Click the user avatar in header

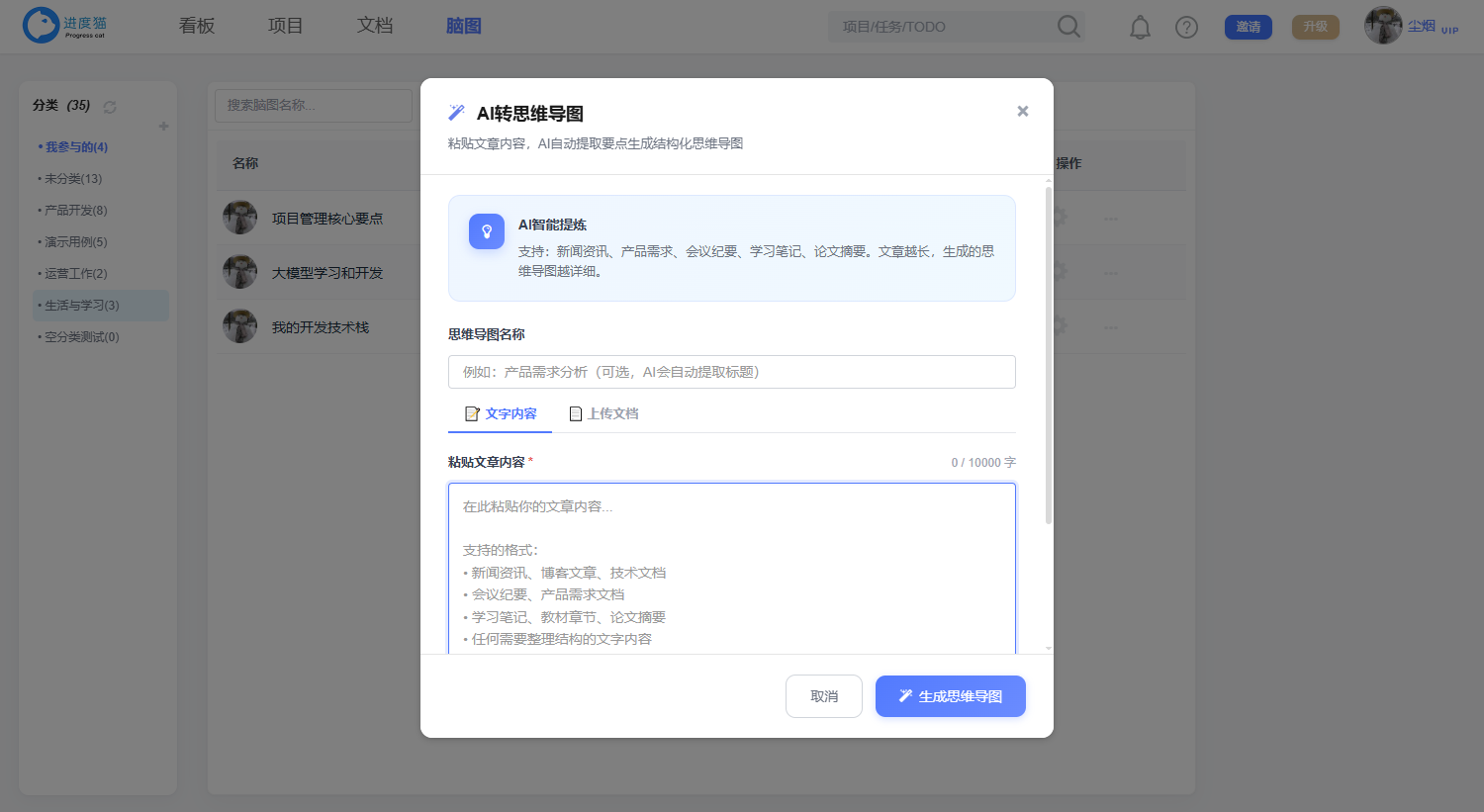(x=1383, y=26)
